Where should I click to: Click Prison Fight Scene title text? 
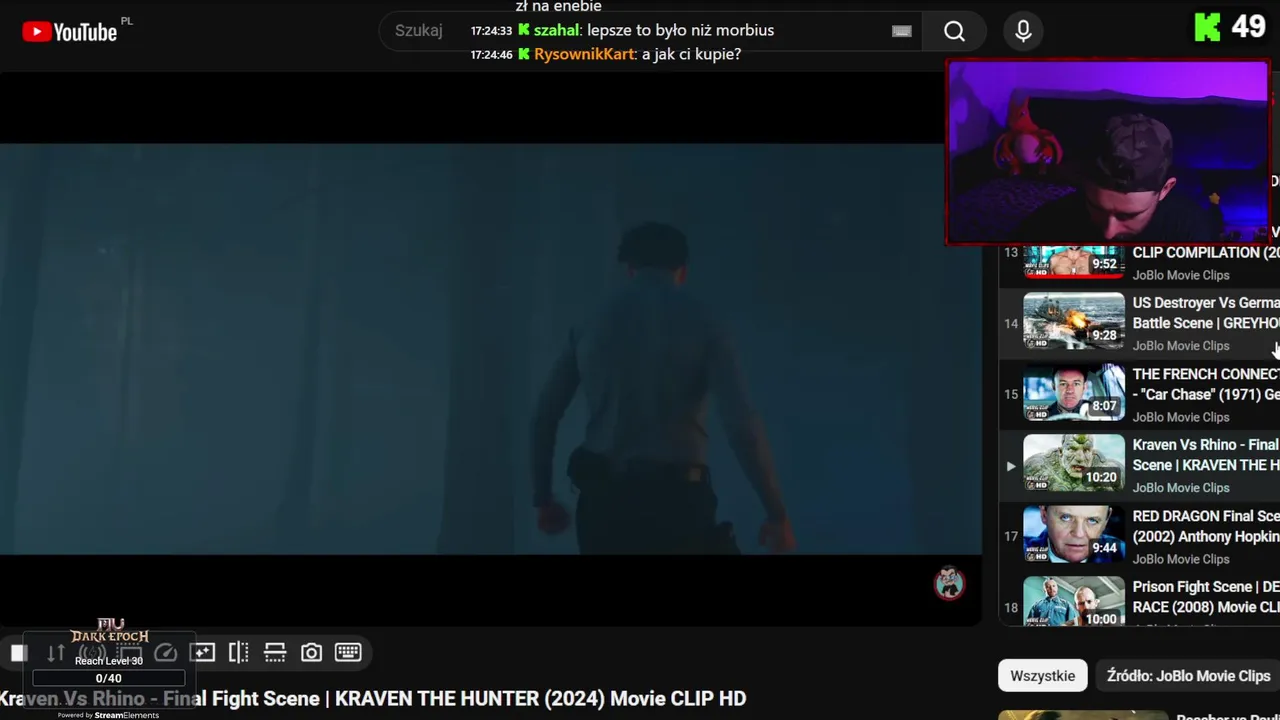click(1206, 597)
